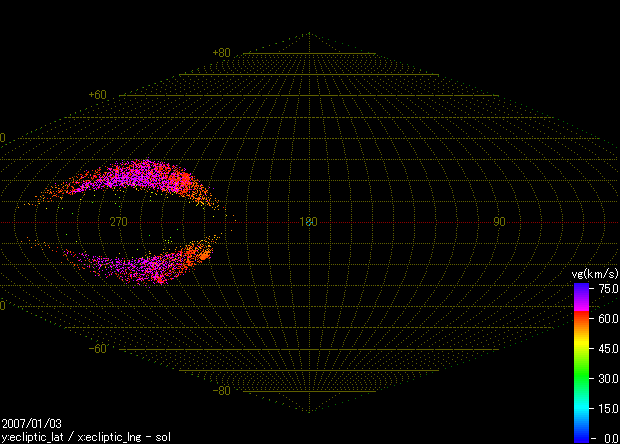Select the 60.0 color scale label
The width and height of the screenshot is (620, 444).
pyautogui.click(x=606, y=318)
